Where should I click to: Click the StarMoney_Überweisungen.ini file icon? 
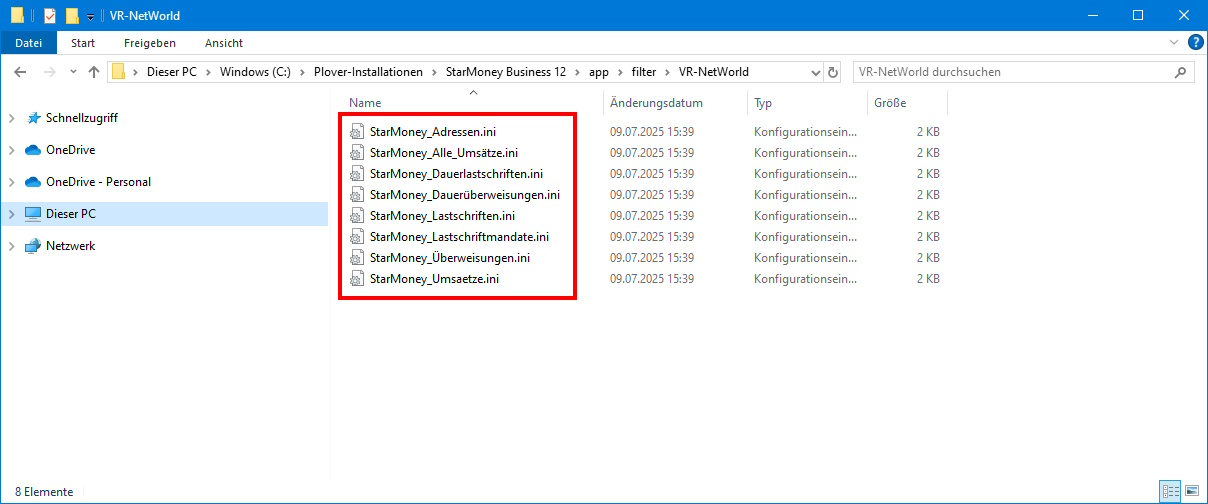pos(356,258)
